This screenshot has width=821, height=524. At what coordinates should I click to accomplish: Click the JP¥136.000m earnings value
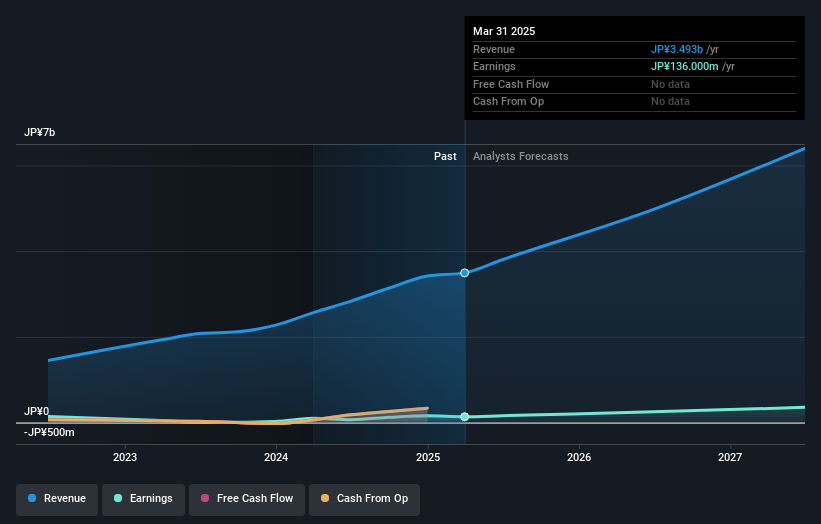684,66
